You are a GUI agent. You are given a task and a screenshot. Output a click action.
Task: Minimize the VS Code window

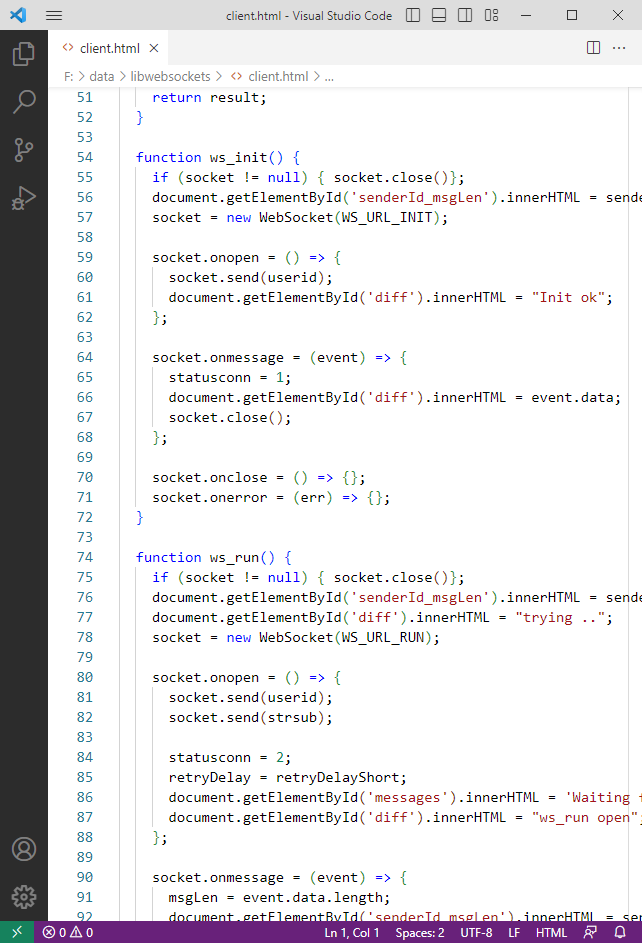(526, 16)
